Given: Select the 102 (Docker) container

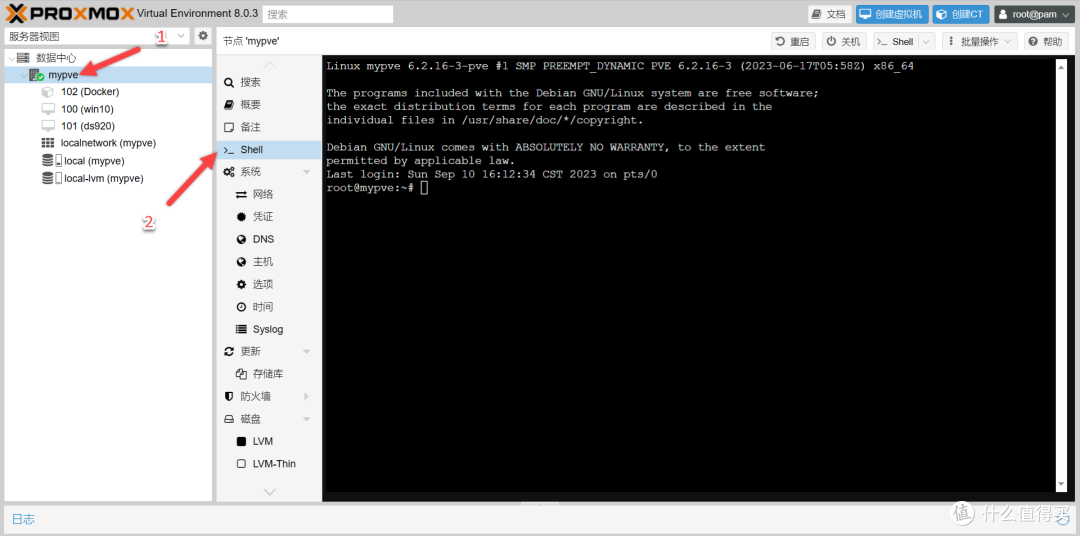Looking at the screenshot, I should (89, 92).
